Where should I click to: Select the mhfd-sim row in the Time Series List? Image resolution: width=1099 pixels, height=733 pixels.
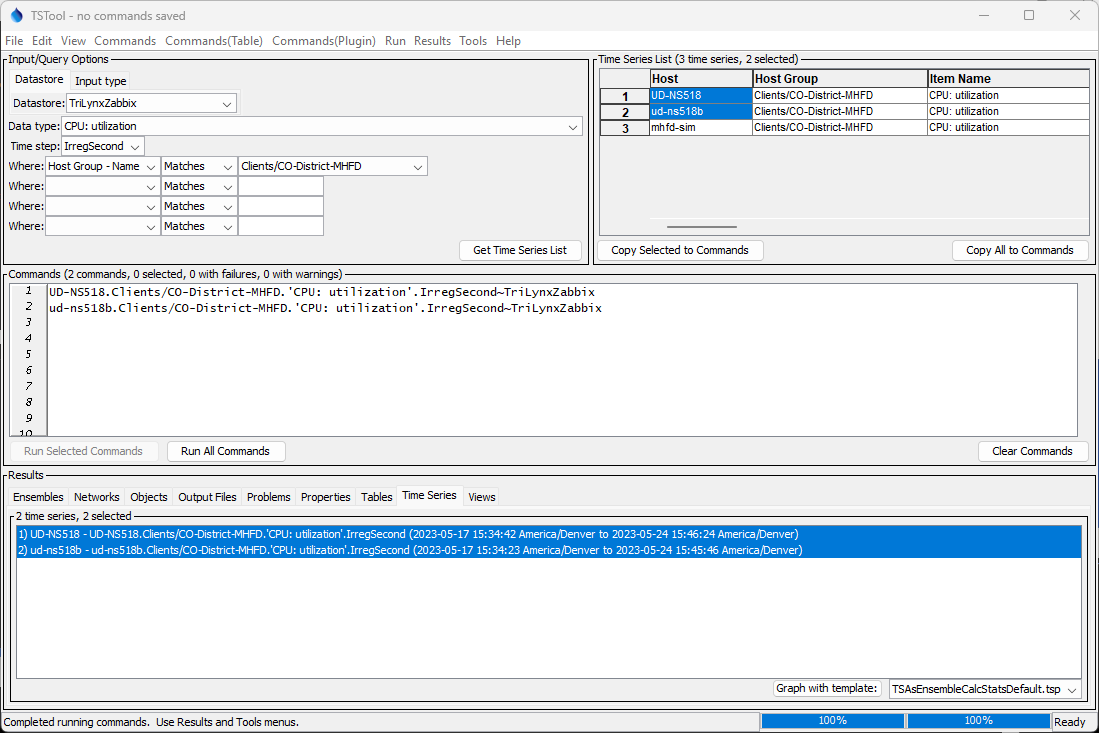coord(700,127)
